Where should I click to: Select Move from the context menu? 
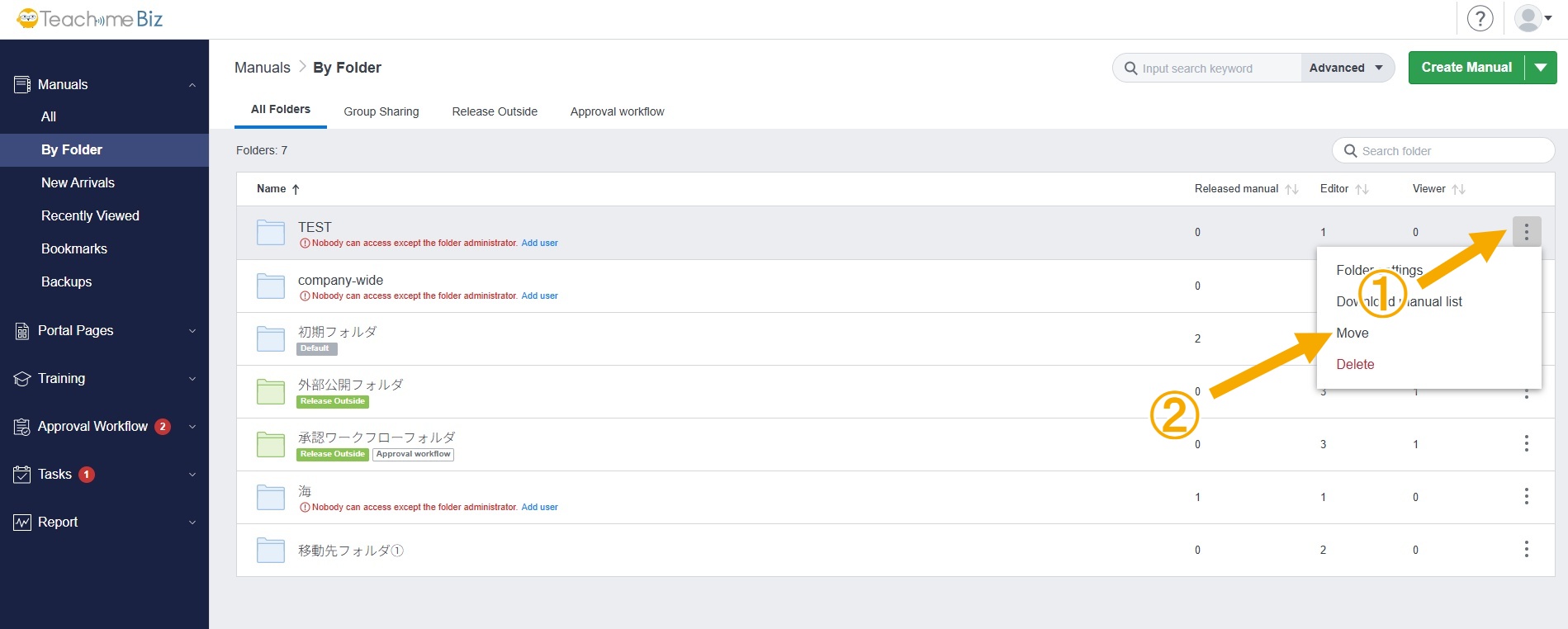pyautogui.click(x=1352, y=333)
